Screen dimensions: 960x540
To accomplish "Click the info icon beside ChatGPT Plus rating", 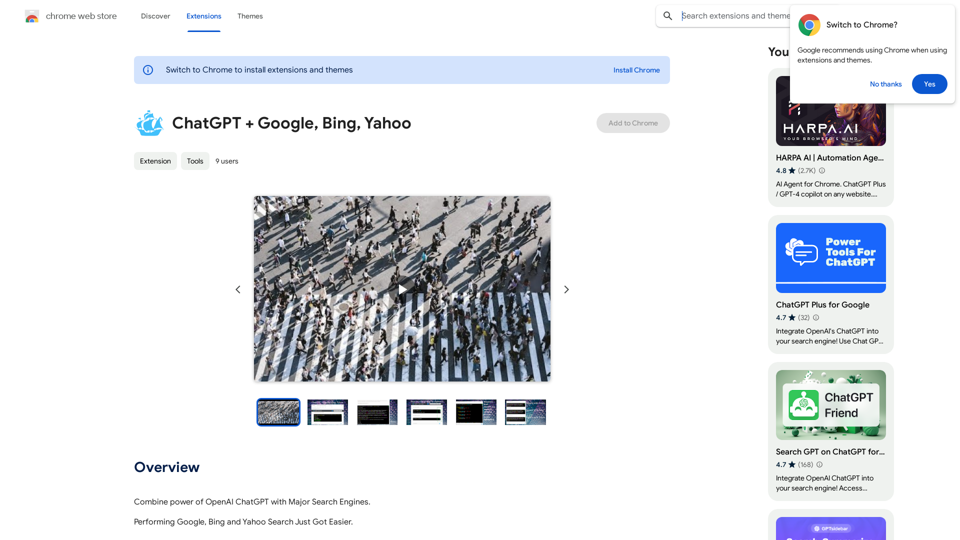I will tap(816, 318).
